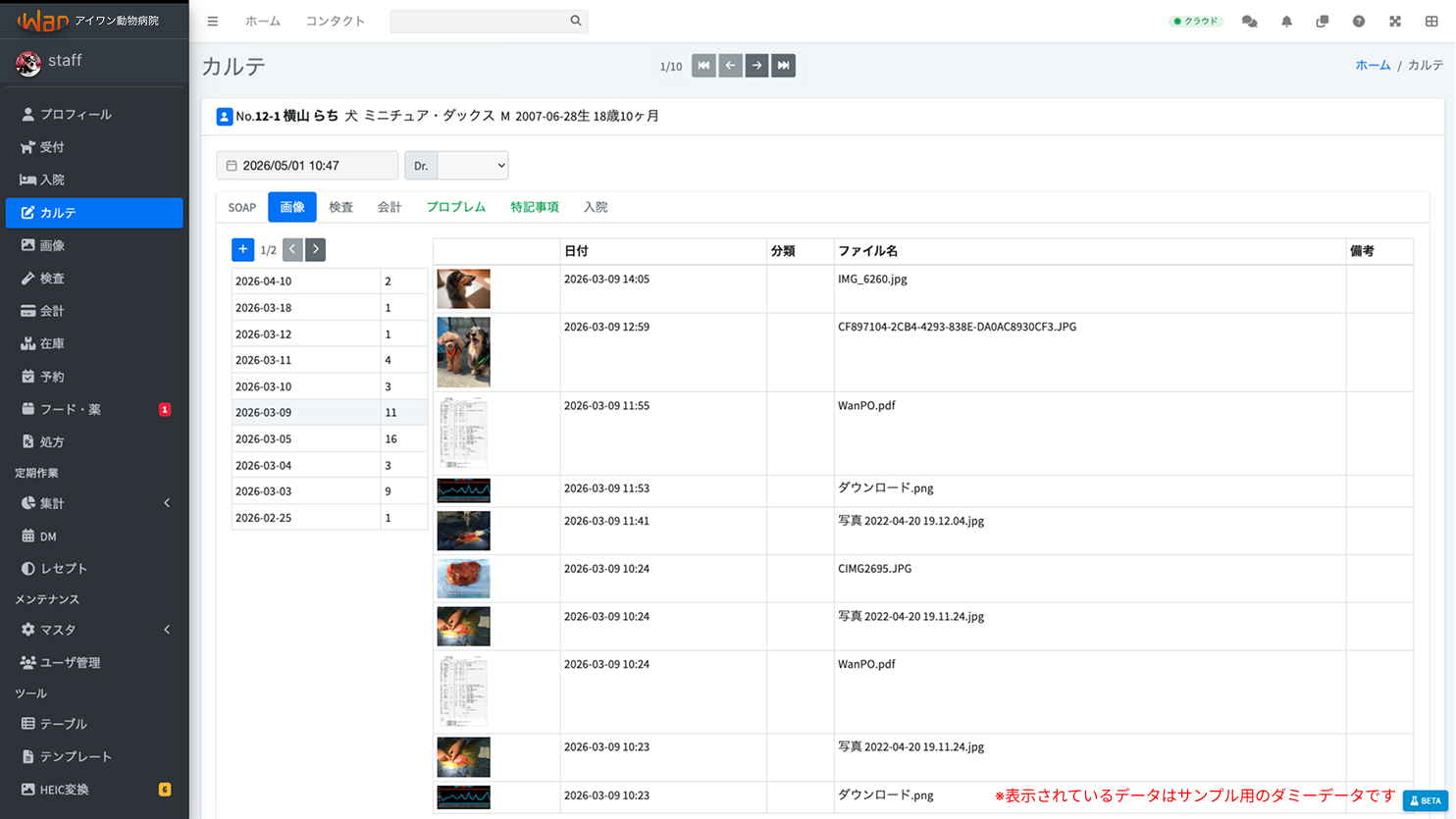The width and height of the screenshot is (1456, 819).
Task: Open the chat messages icon
Action: point(1249,21)
